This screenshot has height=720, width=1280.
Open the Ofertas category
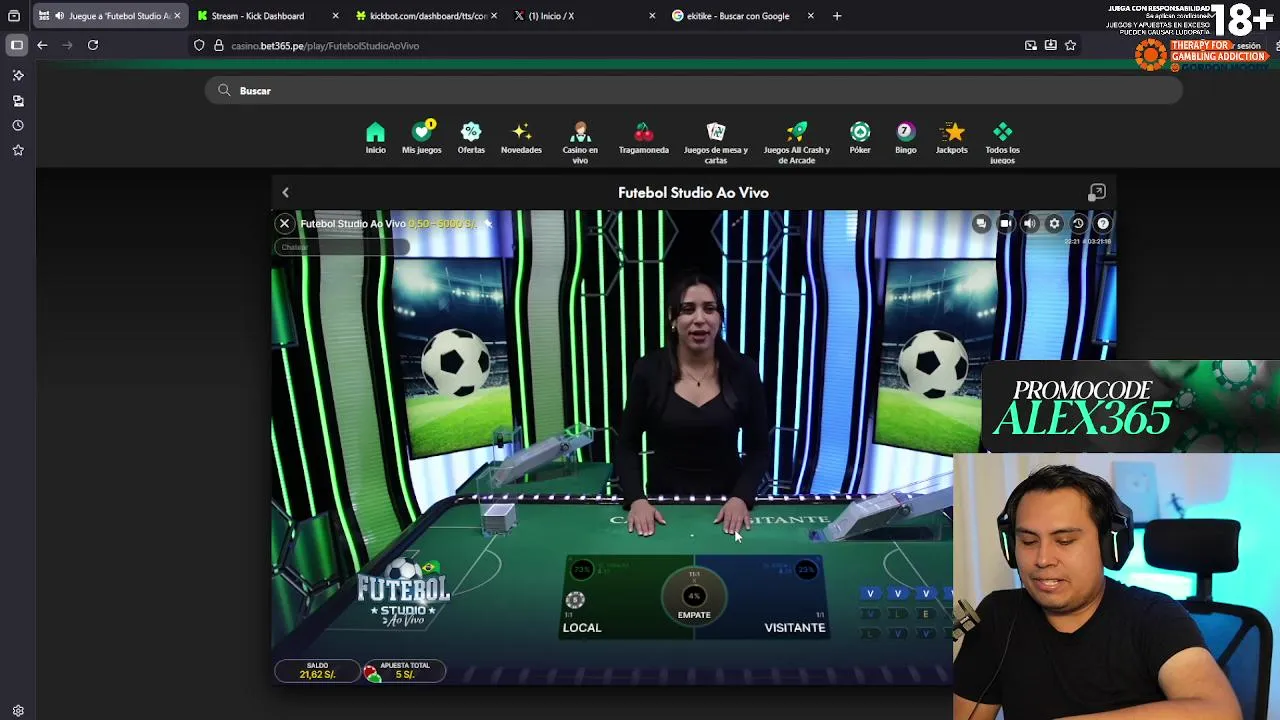(471, 138)
